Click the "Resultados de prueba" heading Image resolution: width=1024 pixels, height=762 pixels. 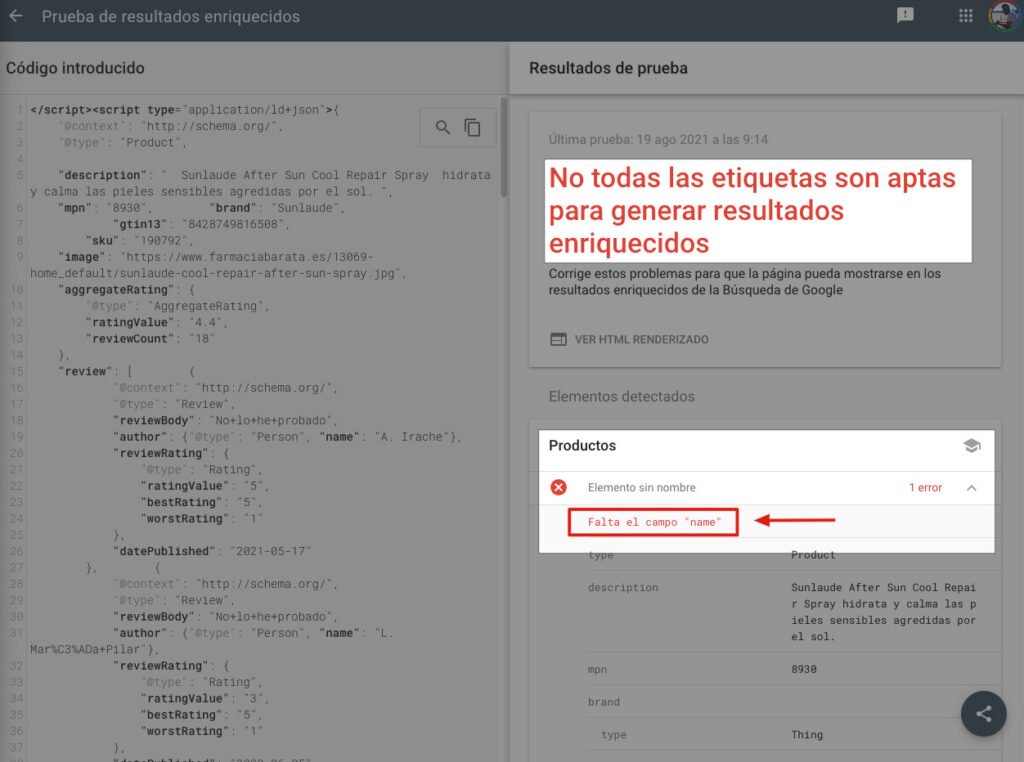[608, 68]
